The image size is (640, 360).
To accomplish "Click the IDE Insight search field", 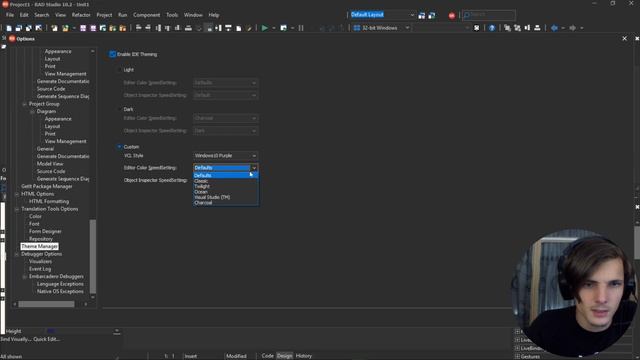I will point(489,15).
